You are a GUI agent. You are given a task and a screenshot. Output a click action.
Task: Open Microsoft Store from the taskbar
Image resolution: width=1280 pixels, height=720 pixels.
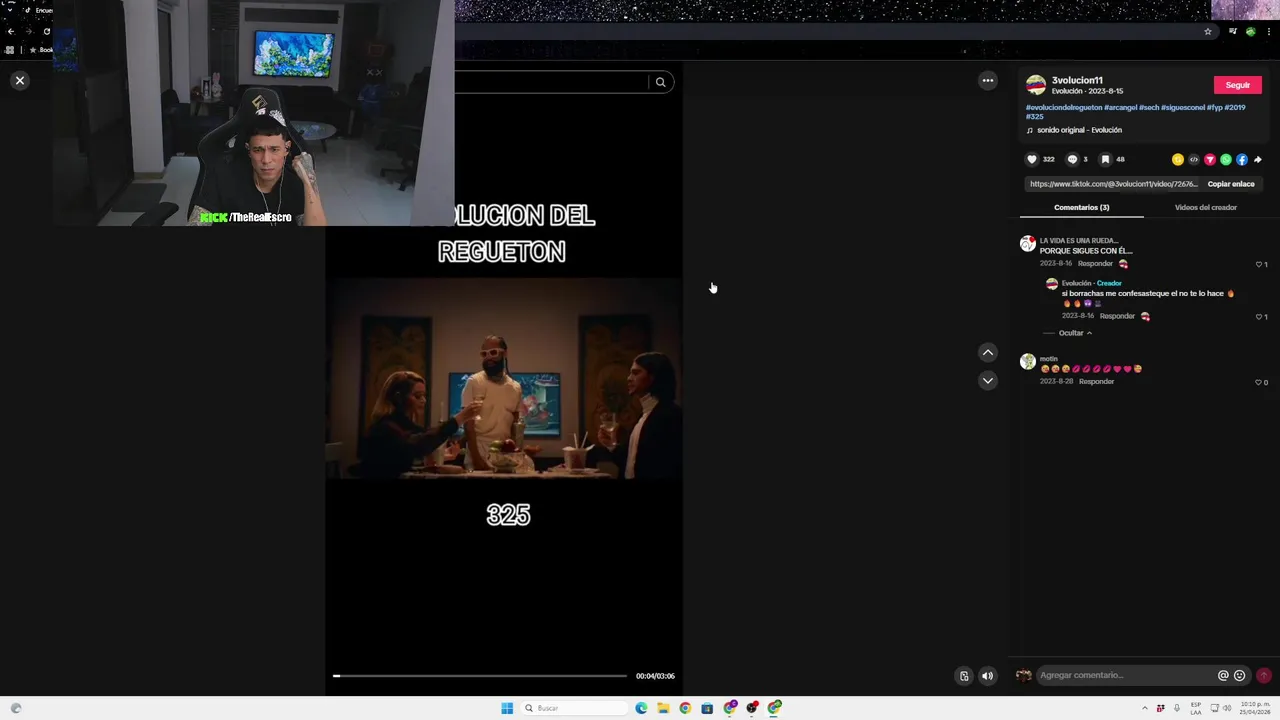coord(707,708)
